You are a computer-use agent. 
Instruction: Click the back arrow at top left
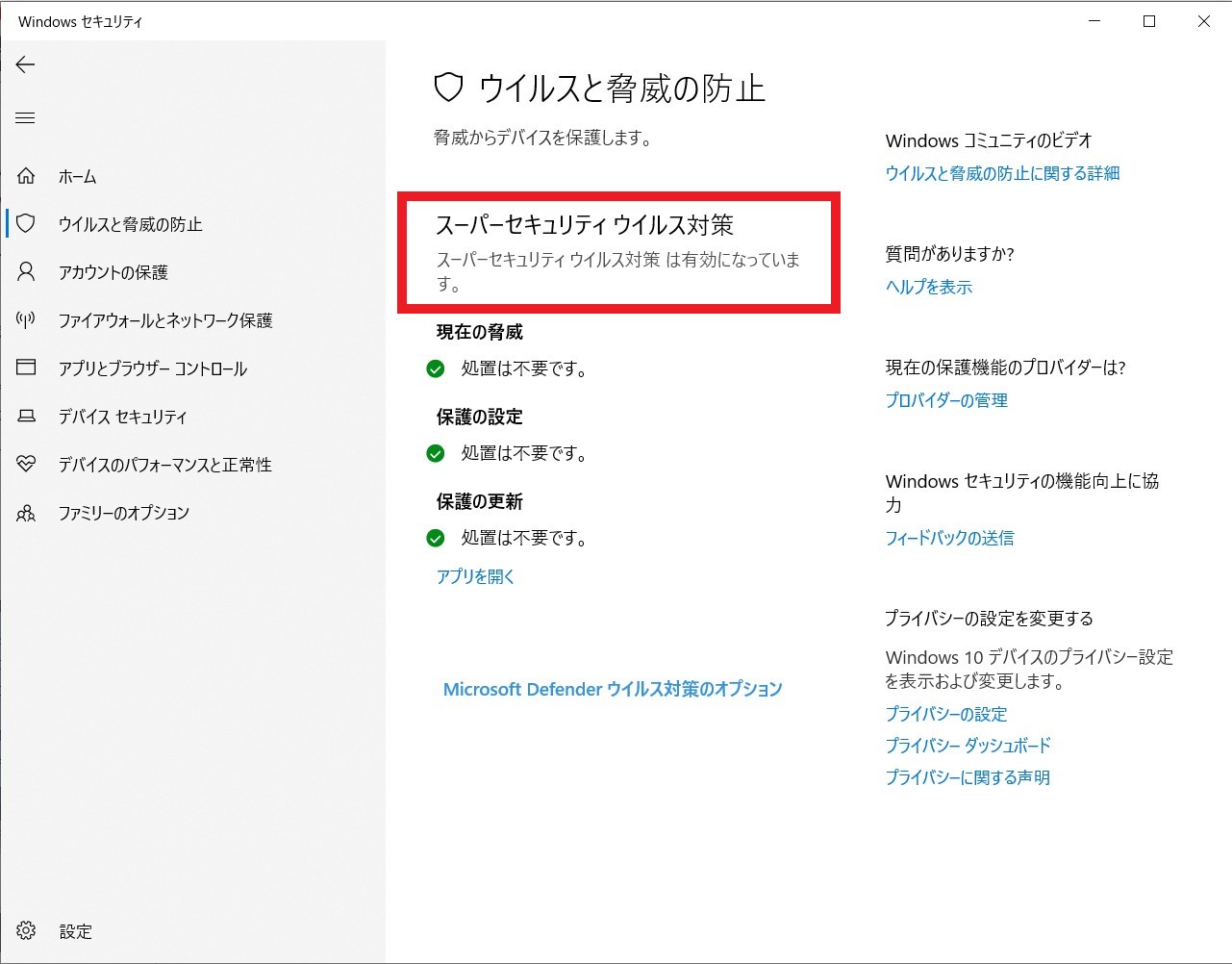point(25,64)
